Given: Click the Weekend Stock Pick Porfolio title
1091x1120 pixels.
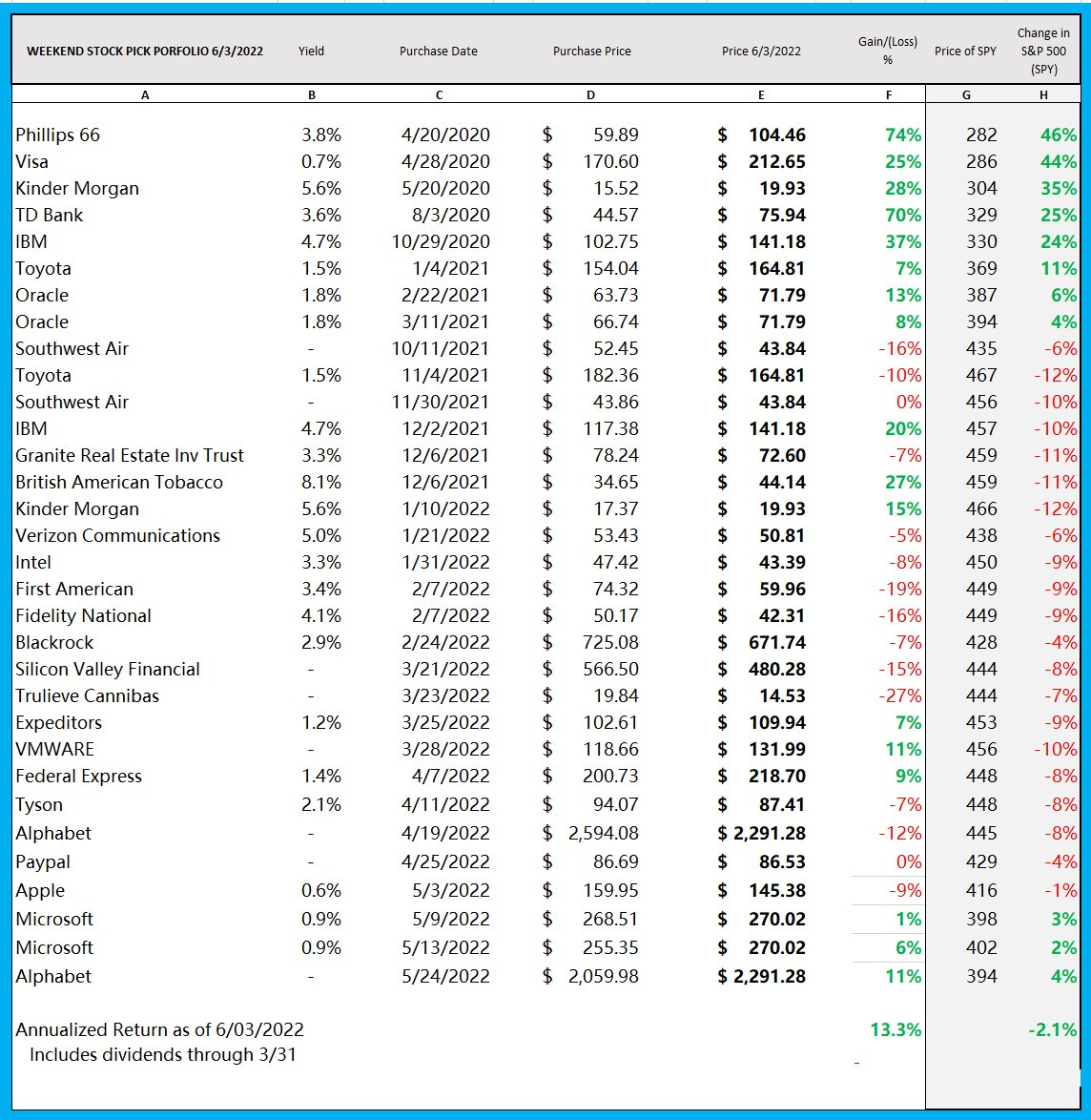Looking at the screenshot, I should pyautogui.click(x=145, y=52).
